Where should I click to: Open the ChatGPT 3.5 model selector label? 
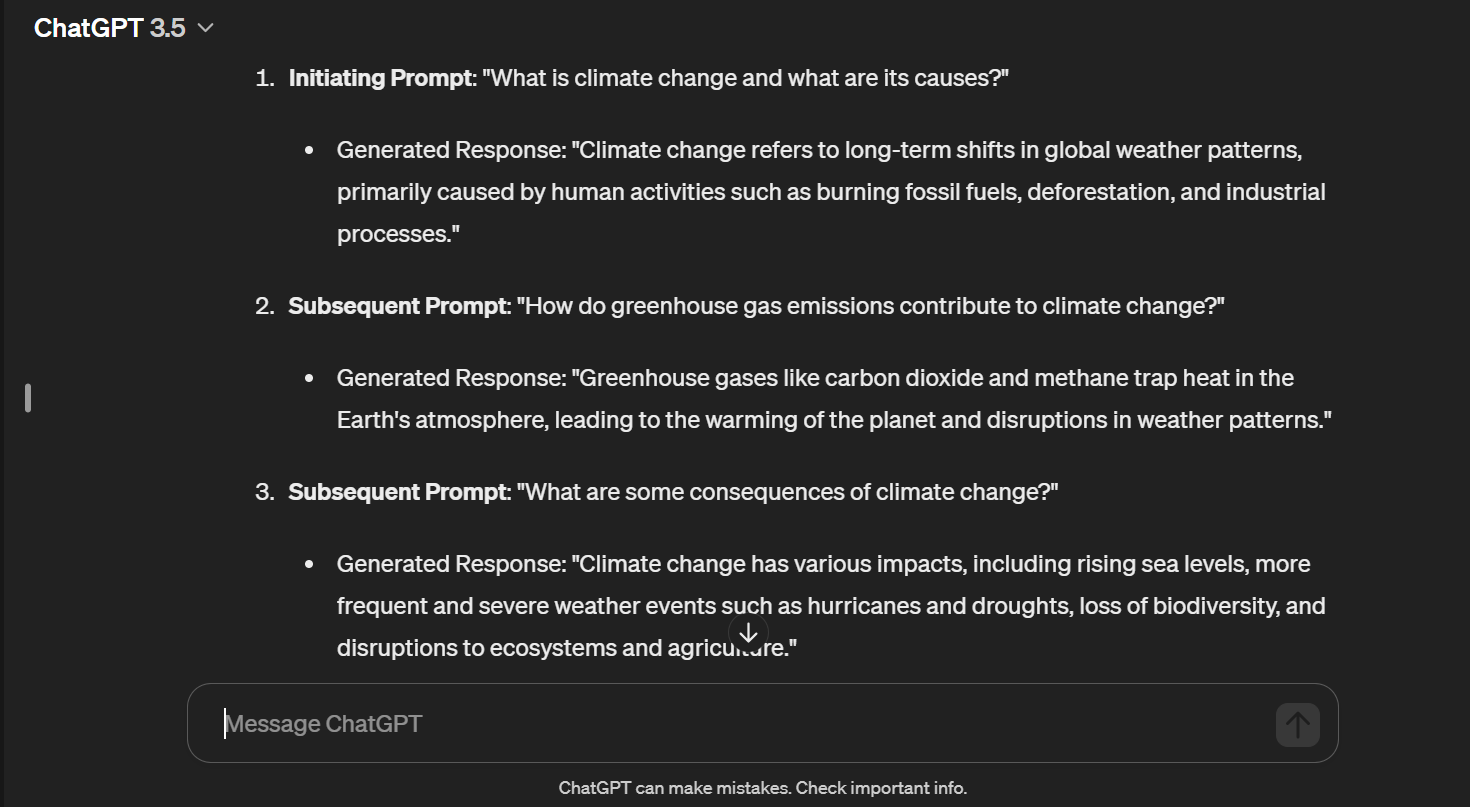coord(110,28)
